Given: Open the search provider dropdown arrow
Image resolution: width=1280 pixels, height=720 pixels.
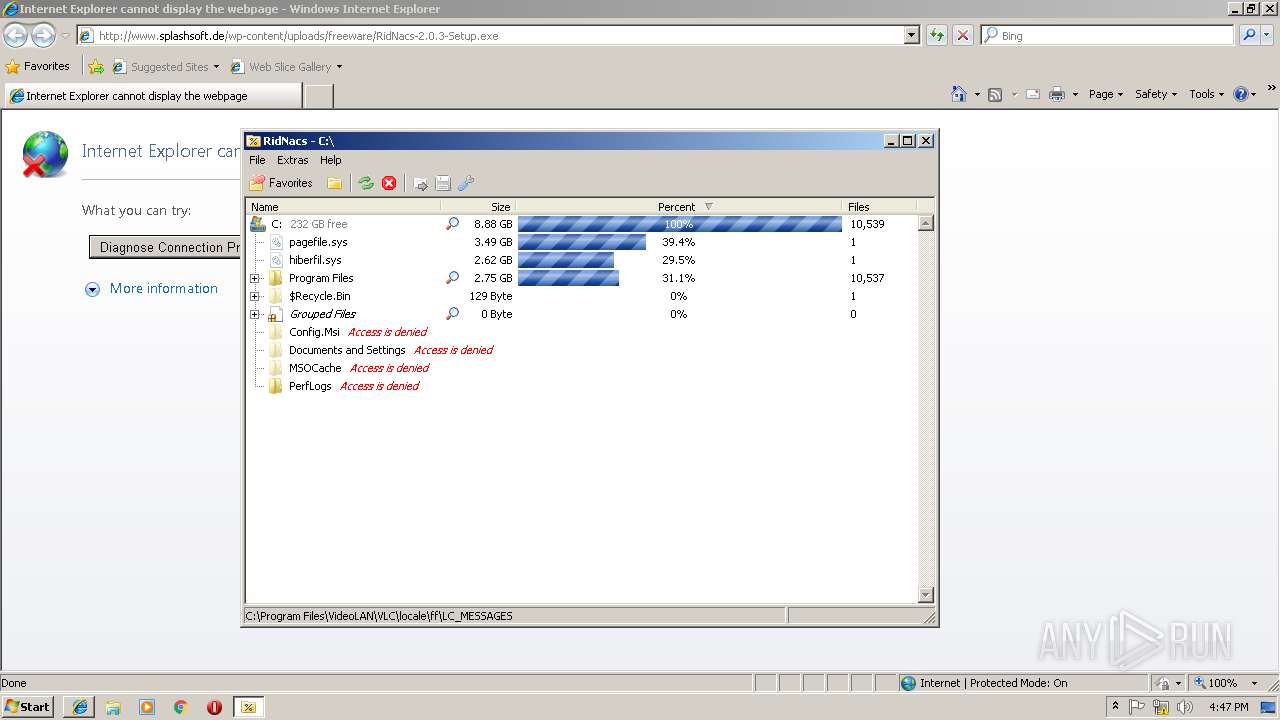Looking at the screenshot, I should click(1267, 36).
